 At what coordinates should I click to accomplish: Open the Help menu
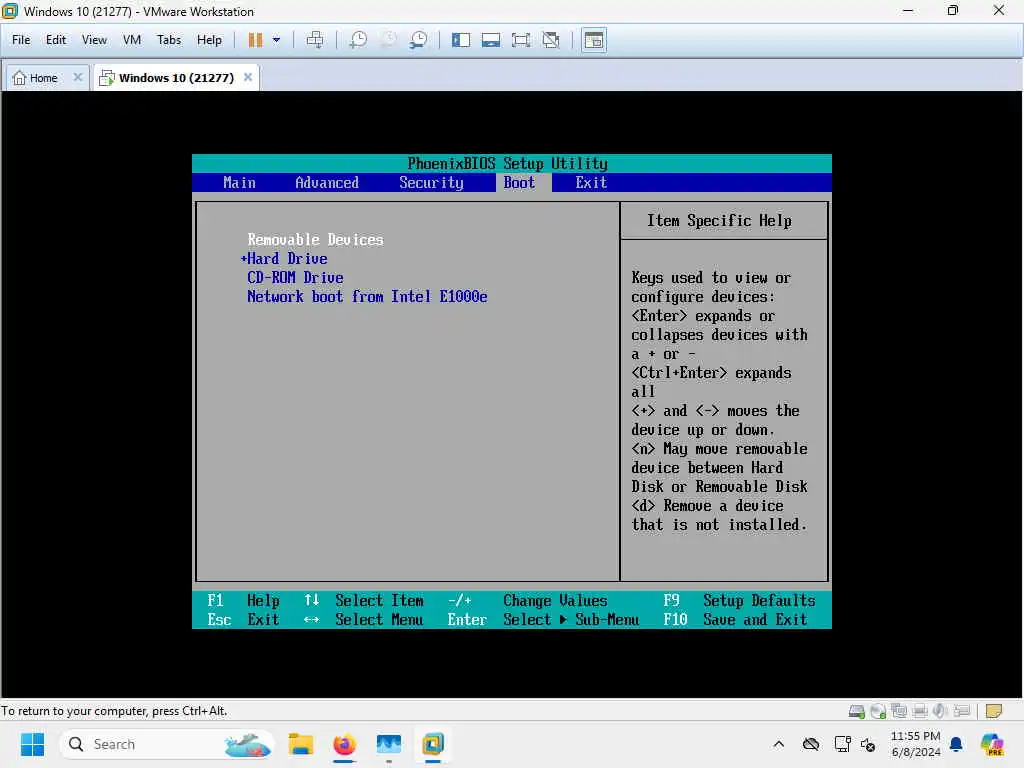(209, 40)
